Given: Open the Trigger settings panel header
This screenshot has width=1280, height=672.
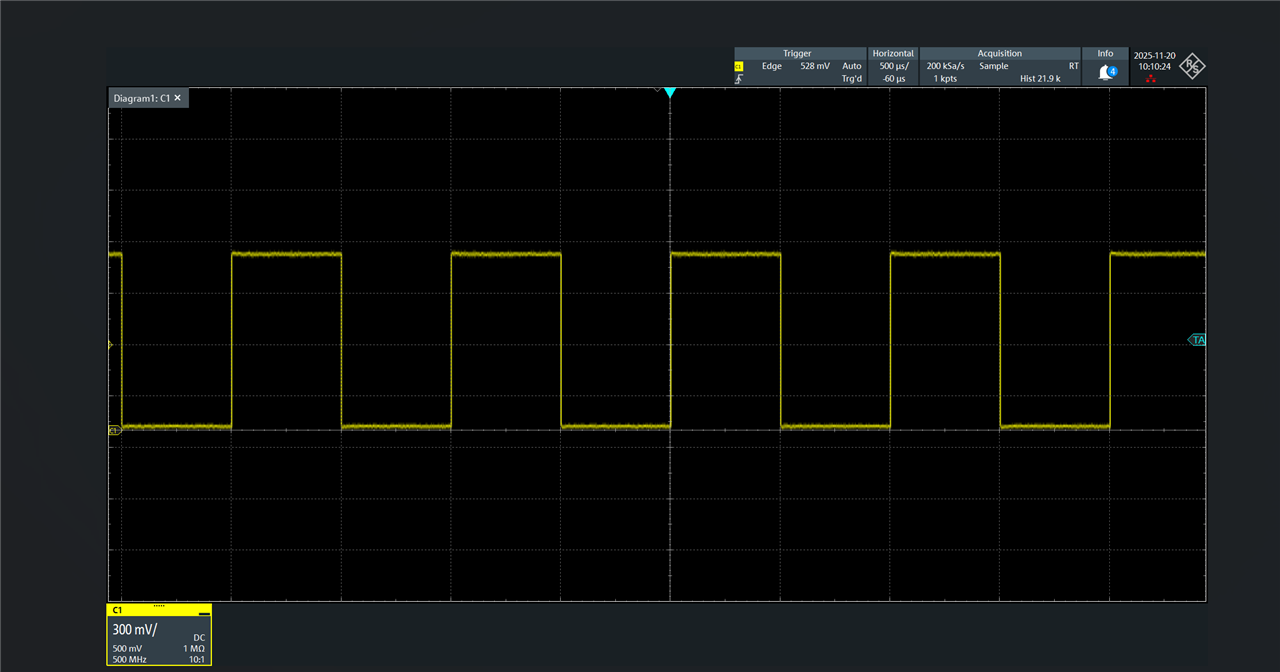Looking at the screenshot, I should (797, 54).
